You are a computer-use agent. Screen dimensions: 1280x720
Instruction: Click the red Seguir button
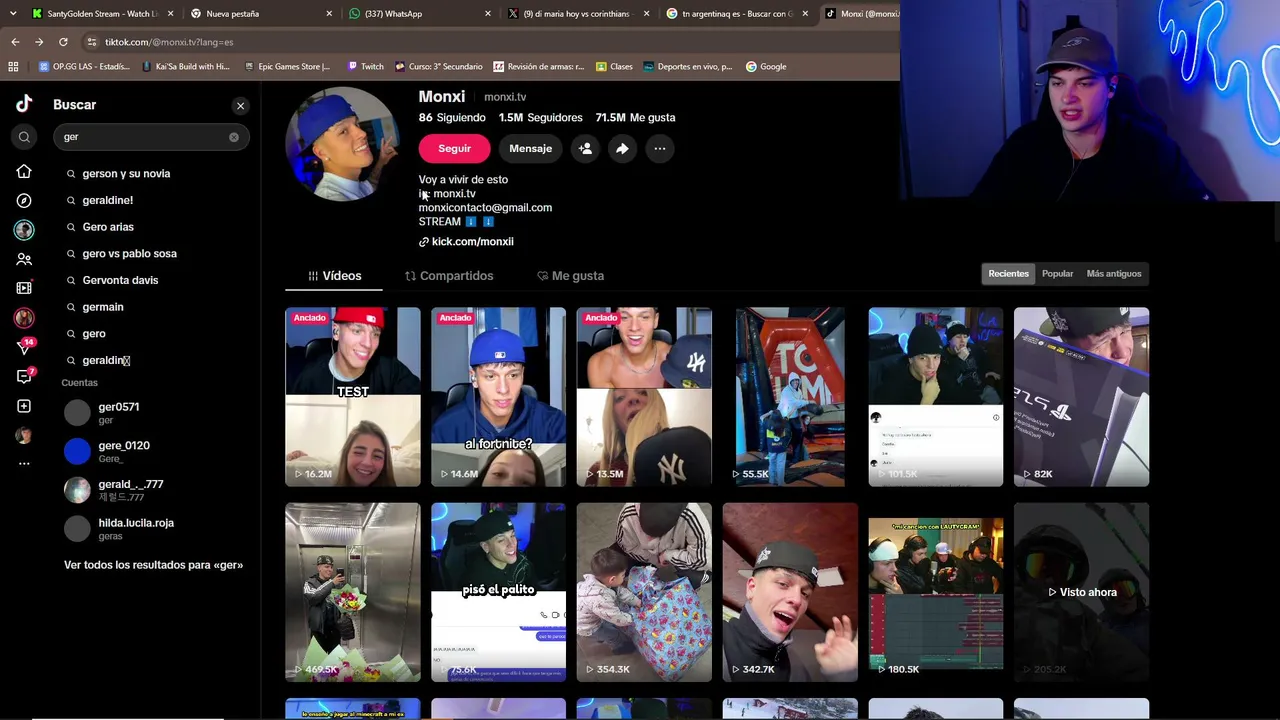454,148
